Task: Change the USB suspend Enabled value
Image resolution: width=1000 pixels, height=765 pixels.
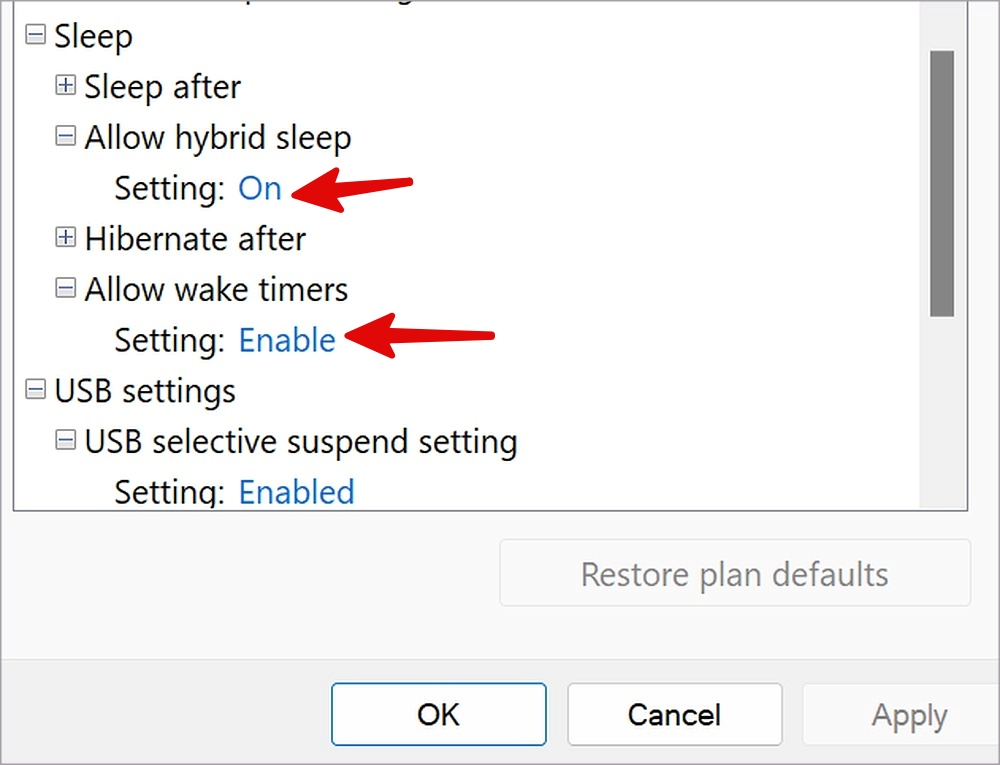Action: click(x=297, y=493)
